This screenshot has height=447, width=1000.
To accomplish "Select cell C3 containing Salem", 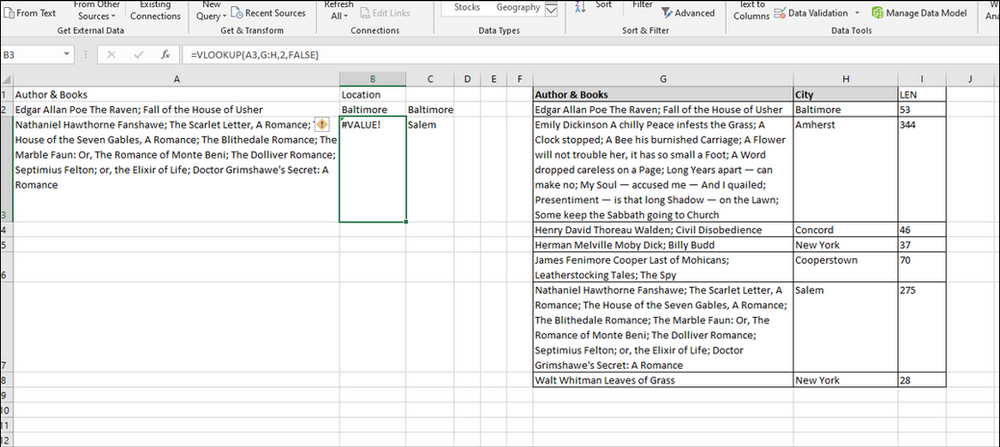I will 430,170.
